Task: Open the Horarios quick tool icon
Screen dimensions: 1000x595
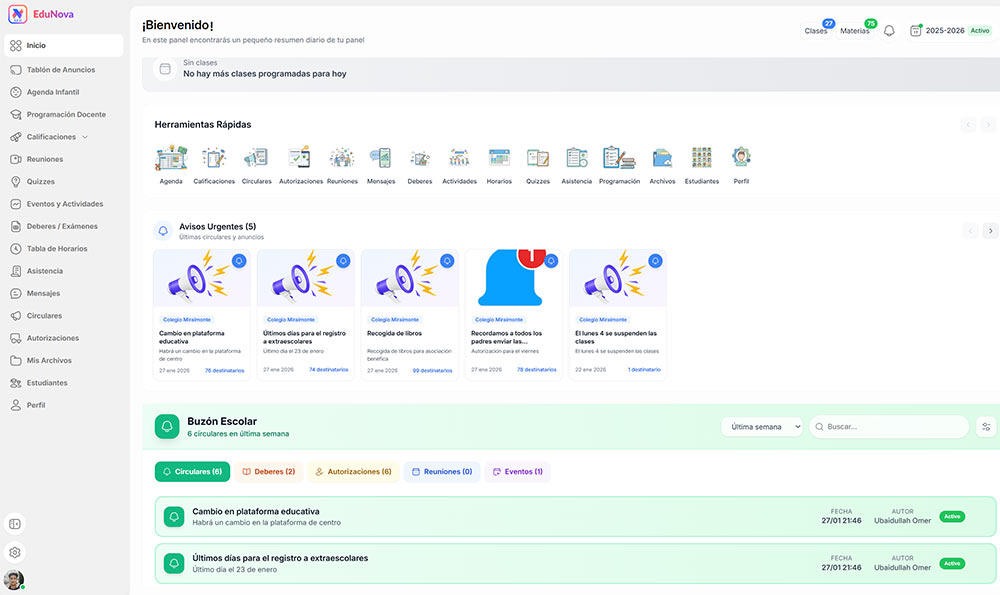Action: click(499, 159)
